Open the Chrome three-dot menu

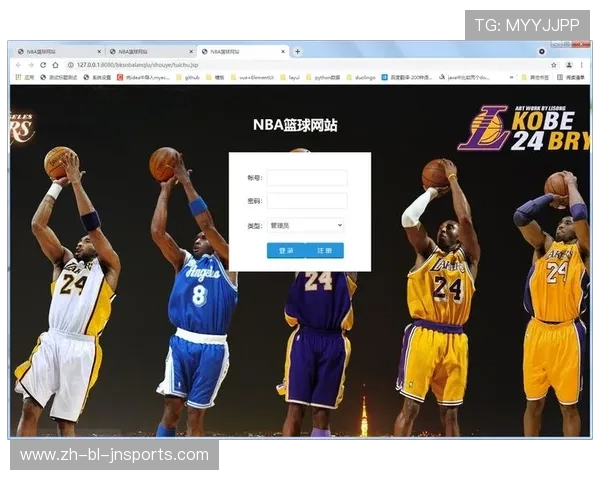(582, 65)
